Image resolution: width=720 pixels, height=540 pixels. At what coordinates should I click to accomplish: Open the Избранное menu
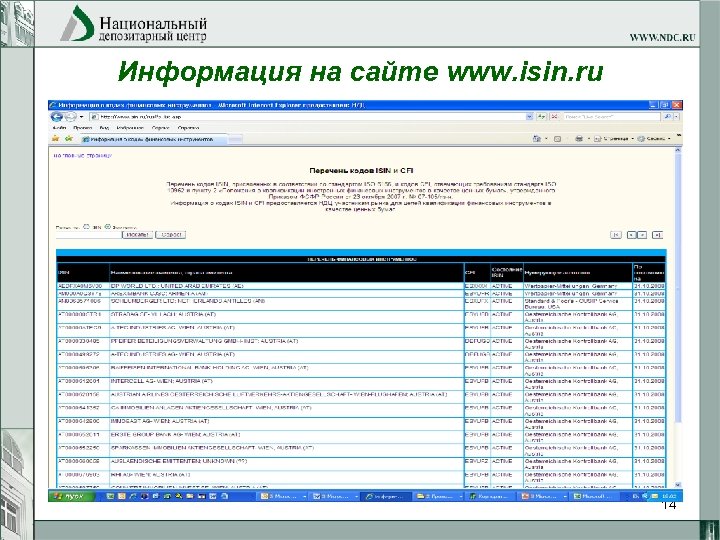tap(130, 128)
